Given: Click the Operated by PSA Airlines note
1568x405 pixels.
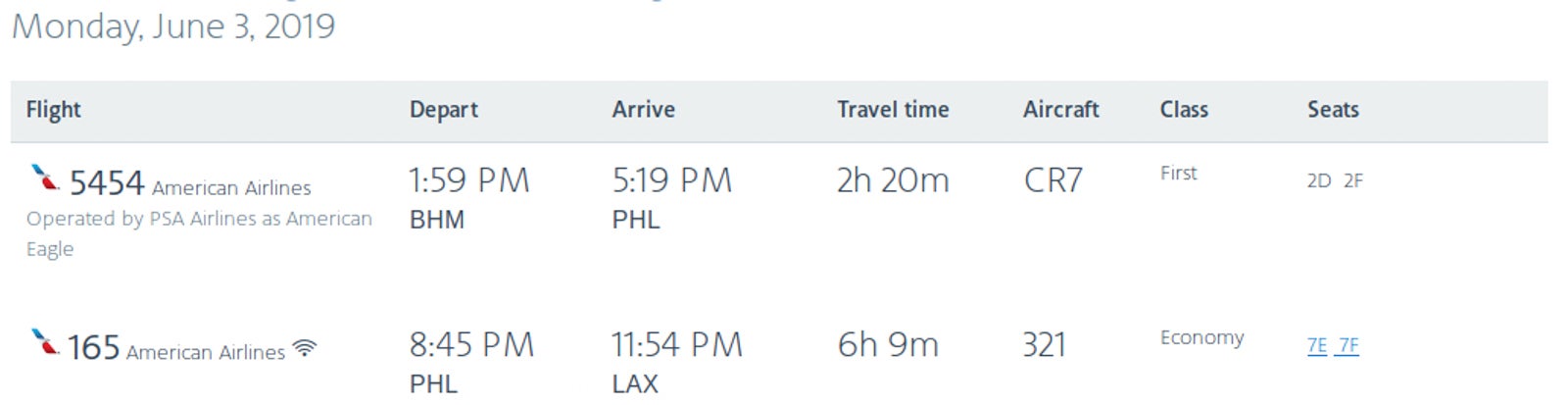Looking at the screenshot, I should (x=199, y=233).
